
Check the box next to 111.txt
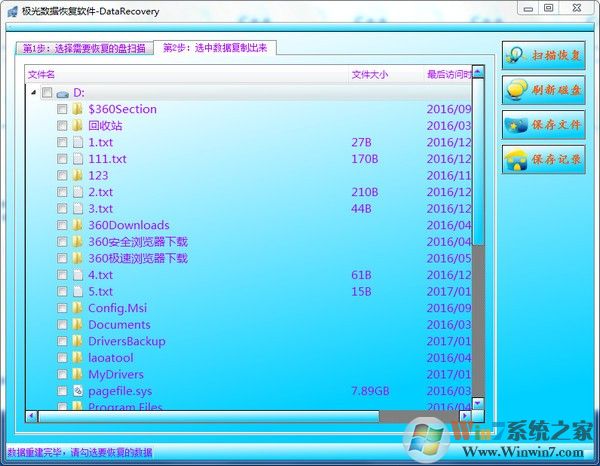point(62,159)
